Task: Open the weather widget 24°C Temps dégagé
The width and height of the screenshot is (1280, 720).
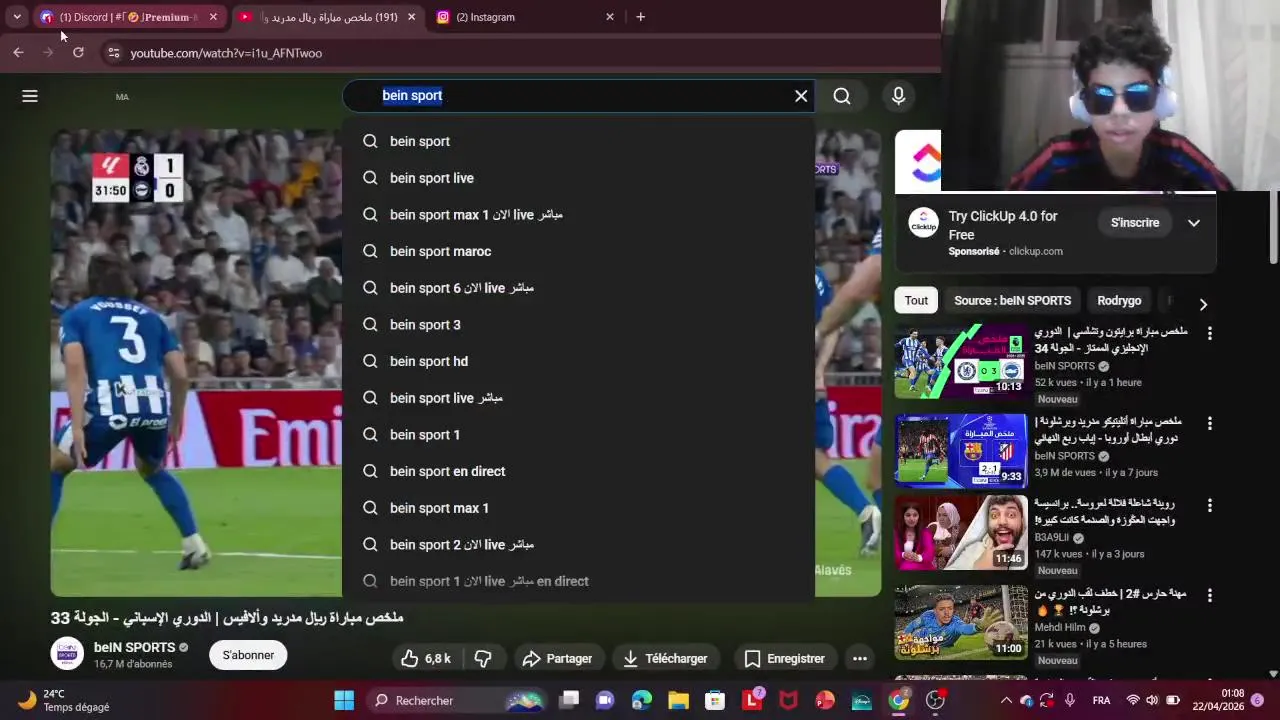Action: click(x=64, y=700)
